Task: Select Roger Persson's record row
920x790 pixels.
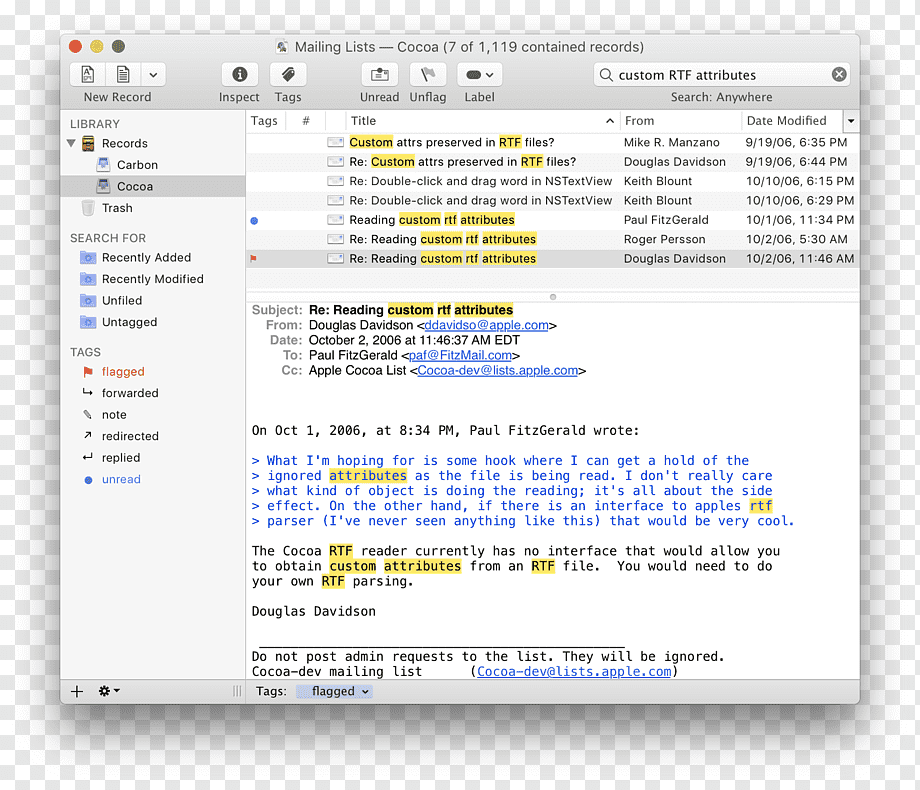Action: point(553,239)
